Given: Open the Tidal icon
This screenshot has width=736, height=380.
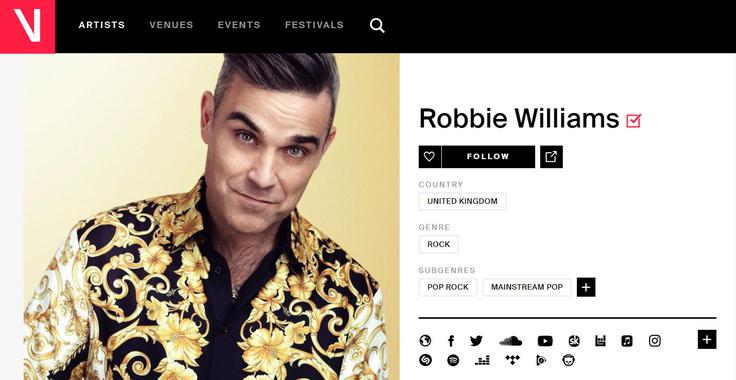Looking at the screenshot, I should [x=513, y=360].
